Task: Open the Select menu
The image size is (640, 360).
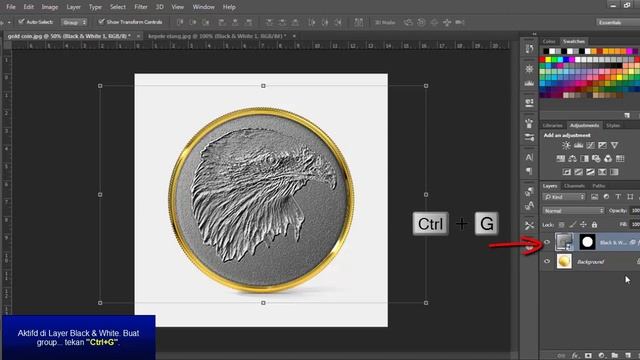Action: [118, 7]
